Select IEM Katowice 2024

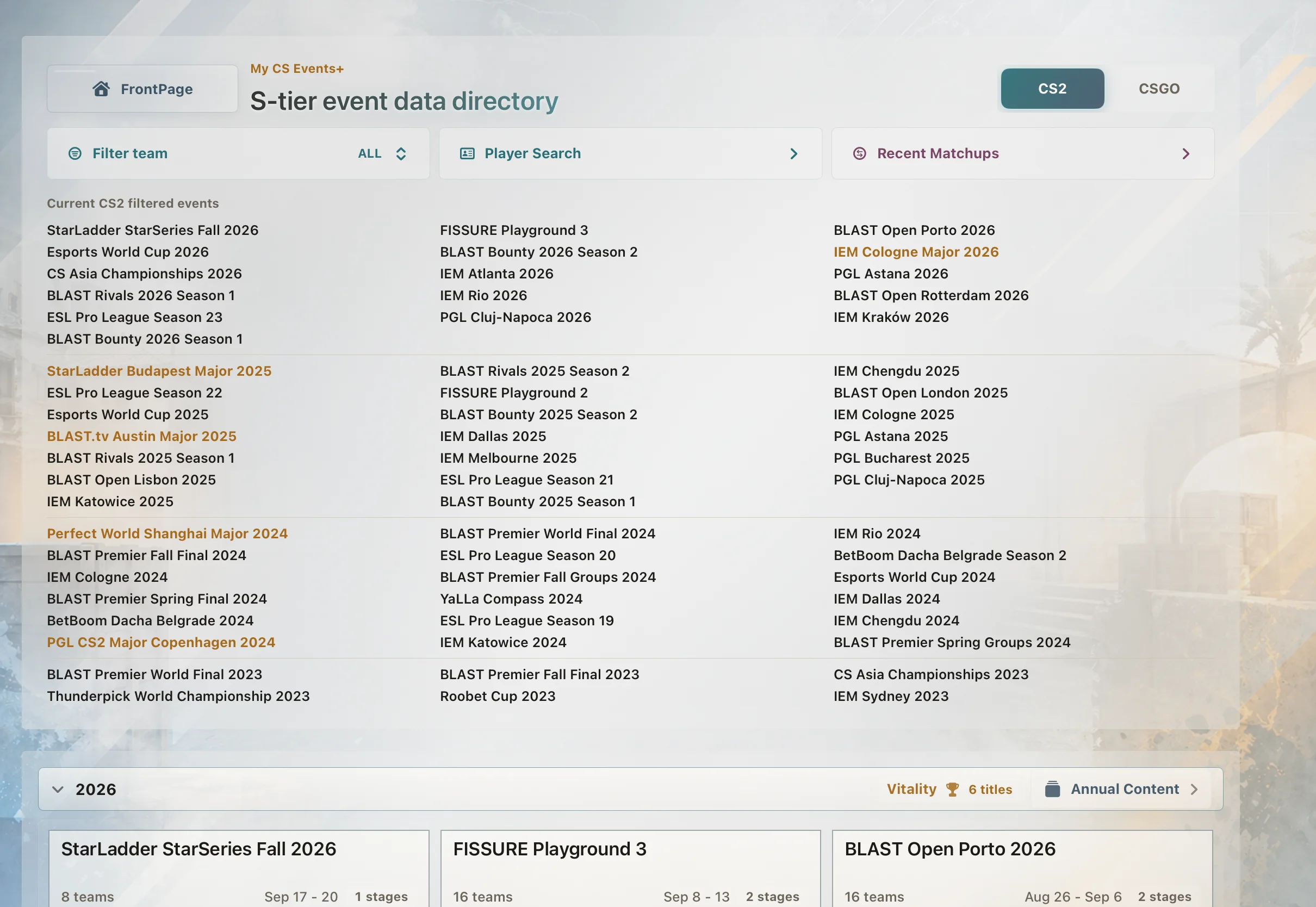[x=503, y=642]
